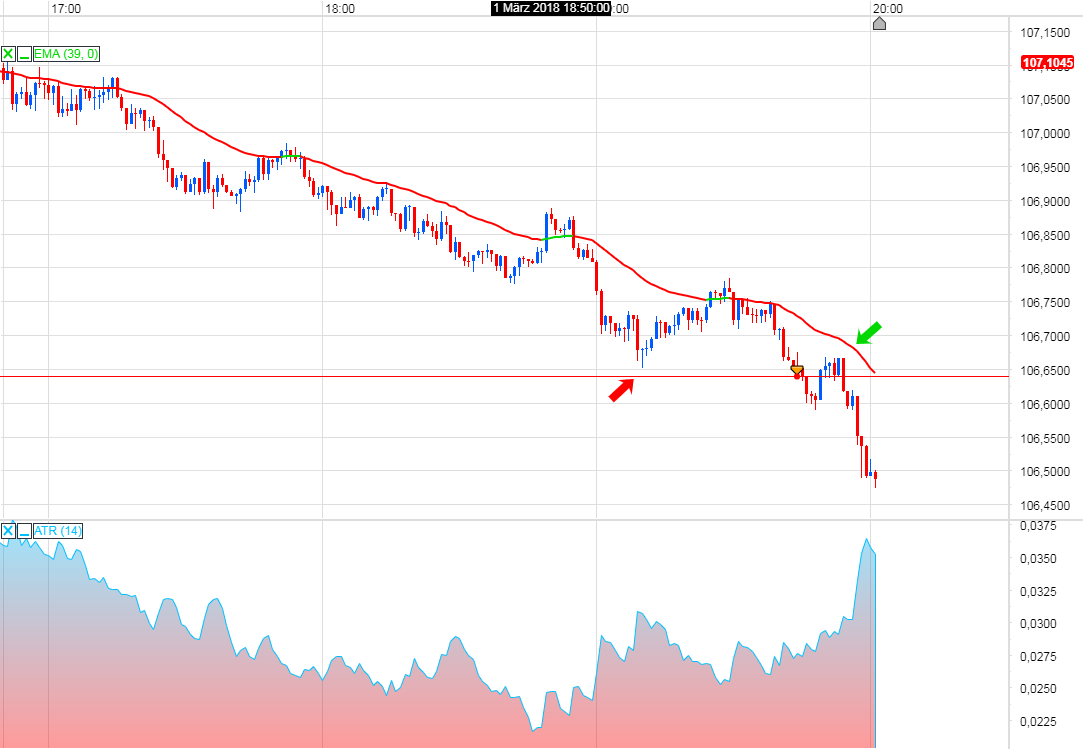The image size is (1083, 753).
Task: Minimize the EMA indicator with its underscore toggle
Action: tap(24, 53)
